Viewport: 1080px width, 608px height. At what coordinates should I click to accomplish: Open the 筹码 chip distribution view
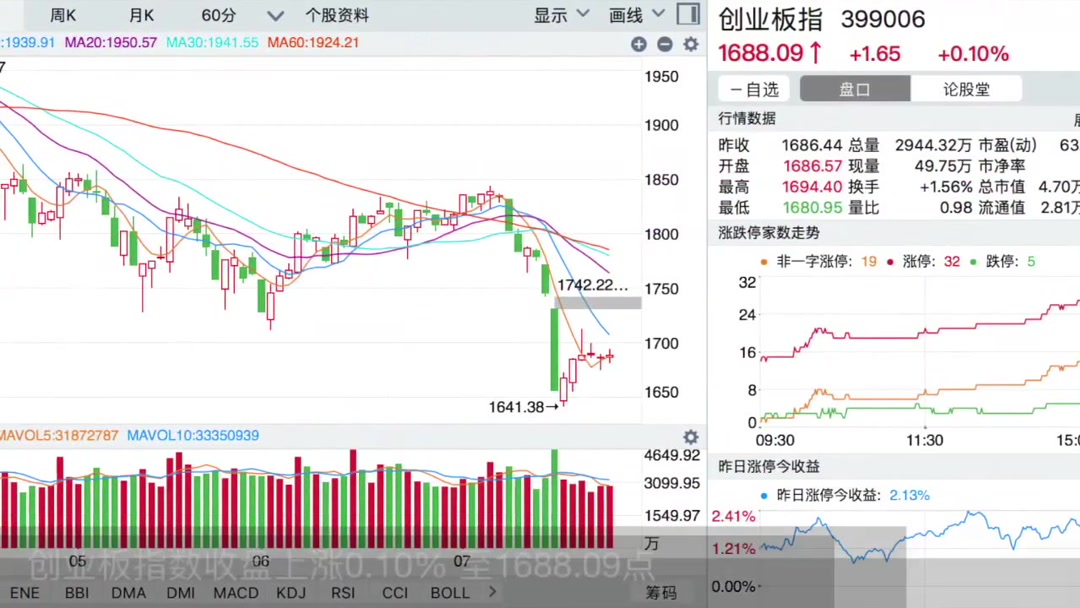[x=661, y=593]
